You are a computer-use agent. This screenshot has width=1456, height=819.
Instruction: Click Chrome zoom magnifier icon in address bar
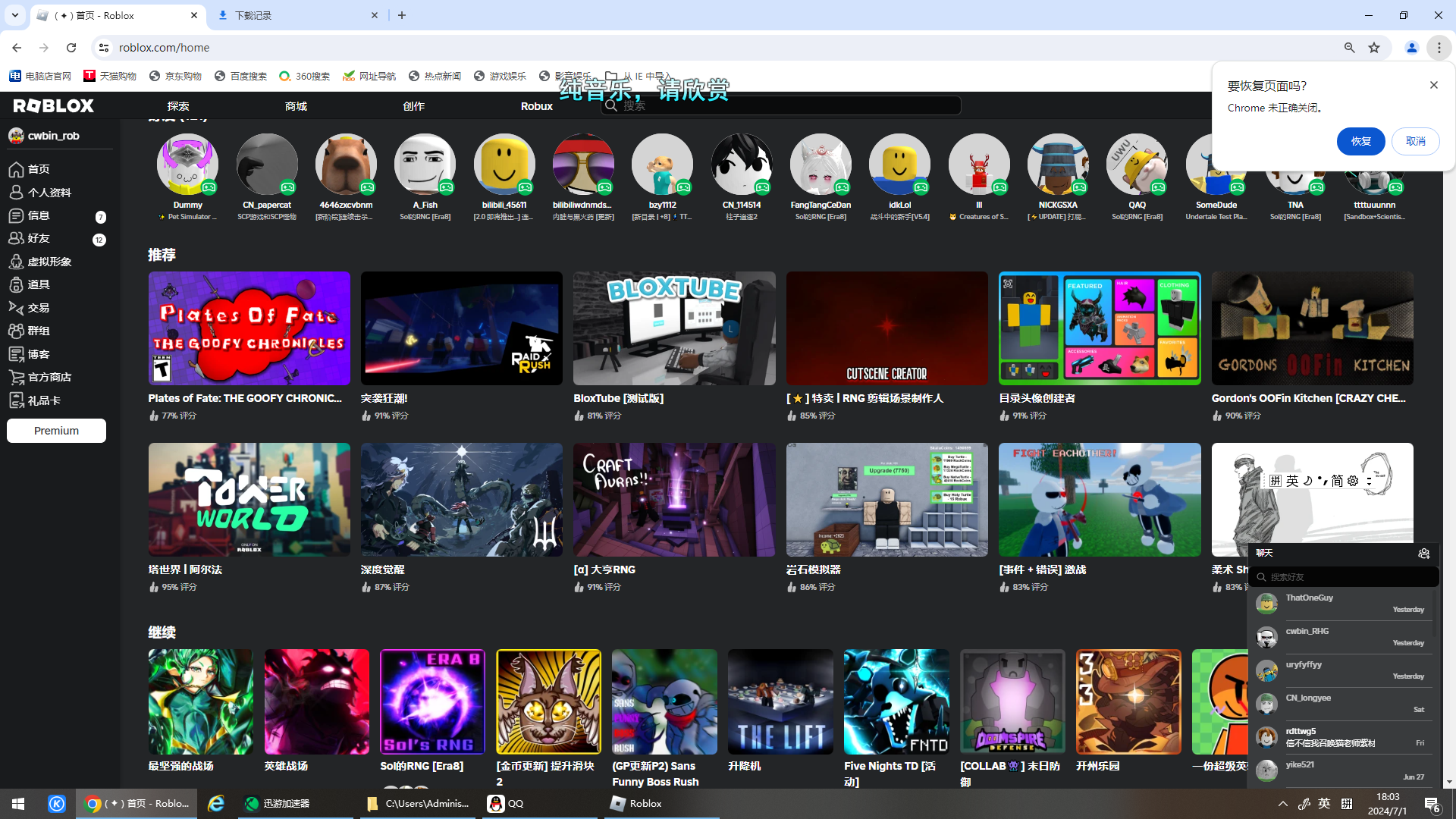tap(1350, 48)
